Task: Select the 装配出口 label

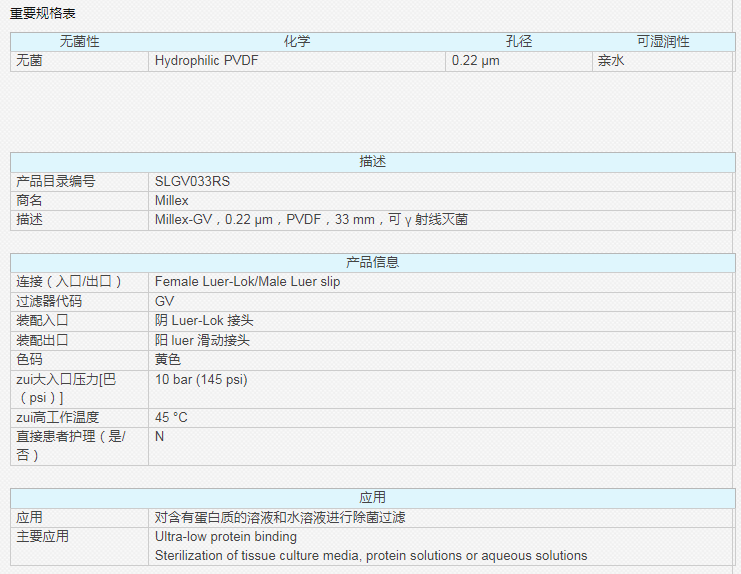Action: point(43,340)
